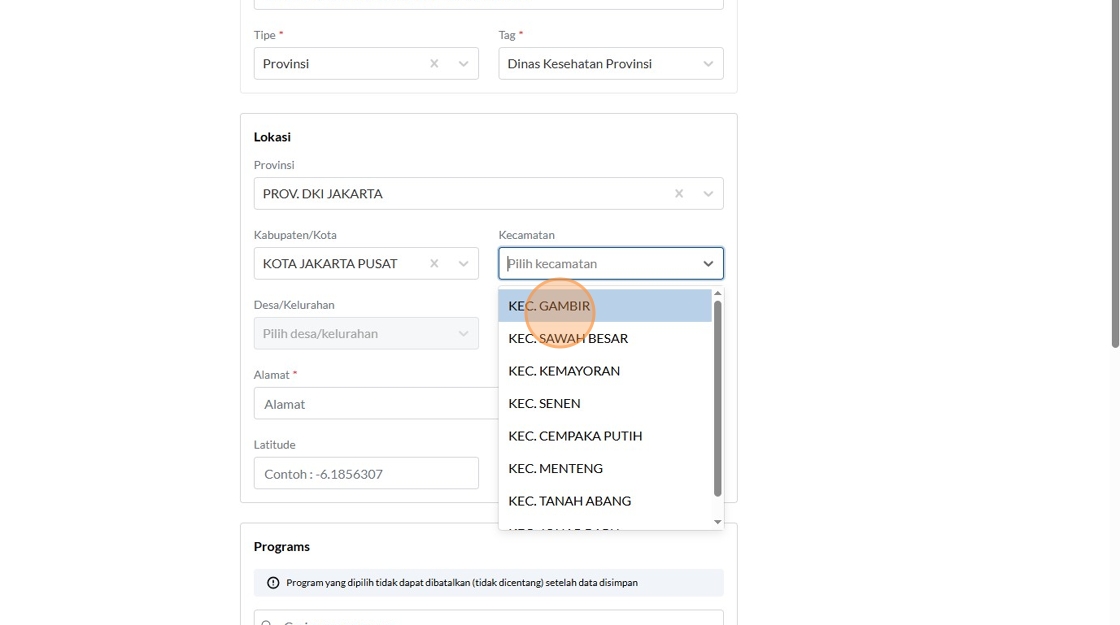Clear the Provinsi field selection
Viewport: 1120px width, 625px height.
click(x=679, y=194)
